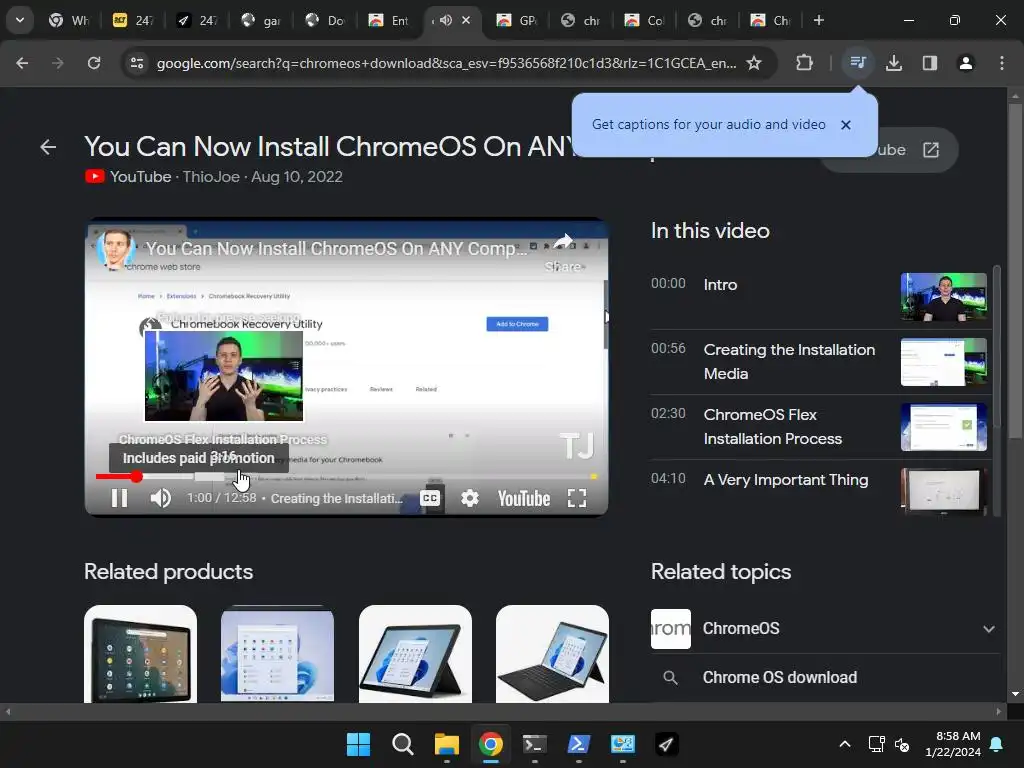
Task: Click the YouTube logo in player
Action: 524,498
